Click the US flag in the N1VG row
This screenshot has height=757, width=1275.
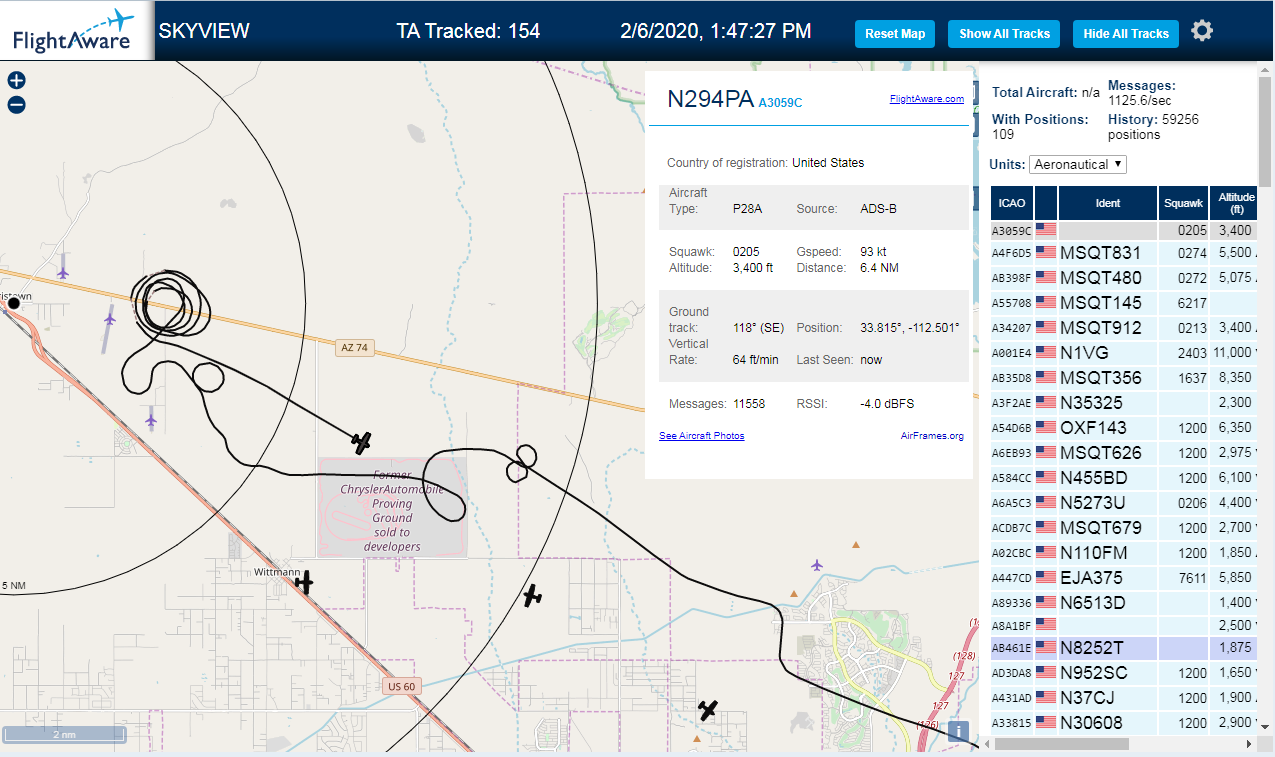pos(1046,353)
